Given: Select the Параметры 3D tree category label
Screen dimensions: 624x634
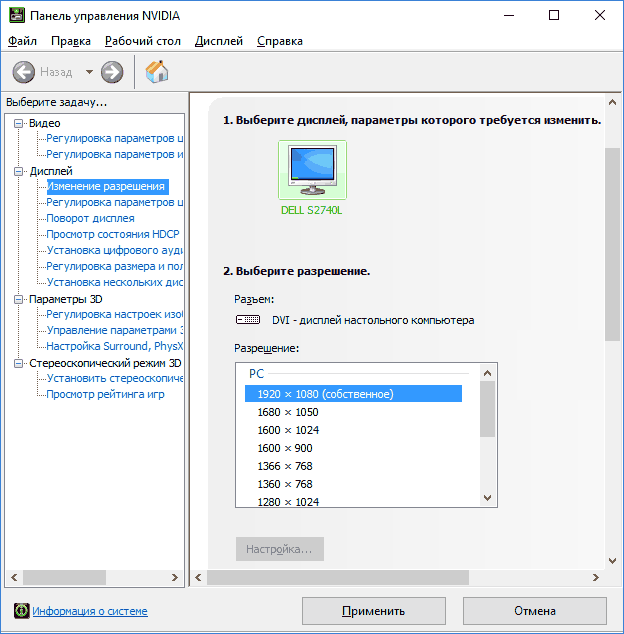Looking at the screenshot, I should [66, 299].
